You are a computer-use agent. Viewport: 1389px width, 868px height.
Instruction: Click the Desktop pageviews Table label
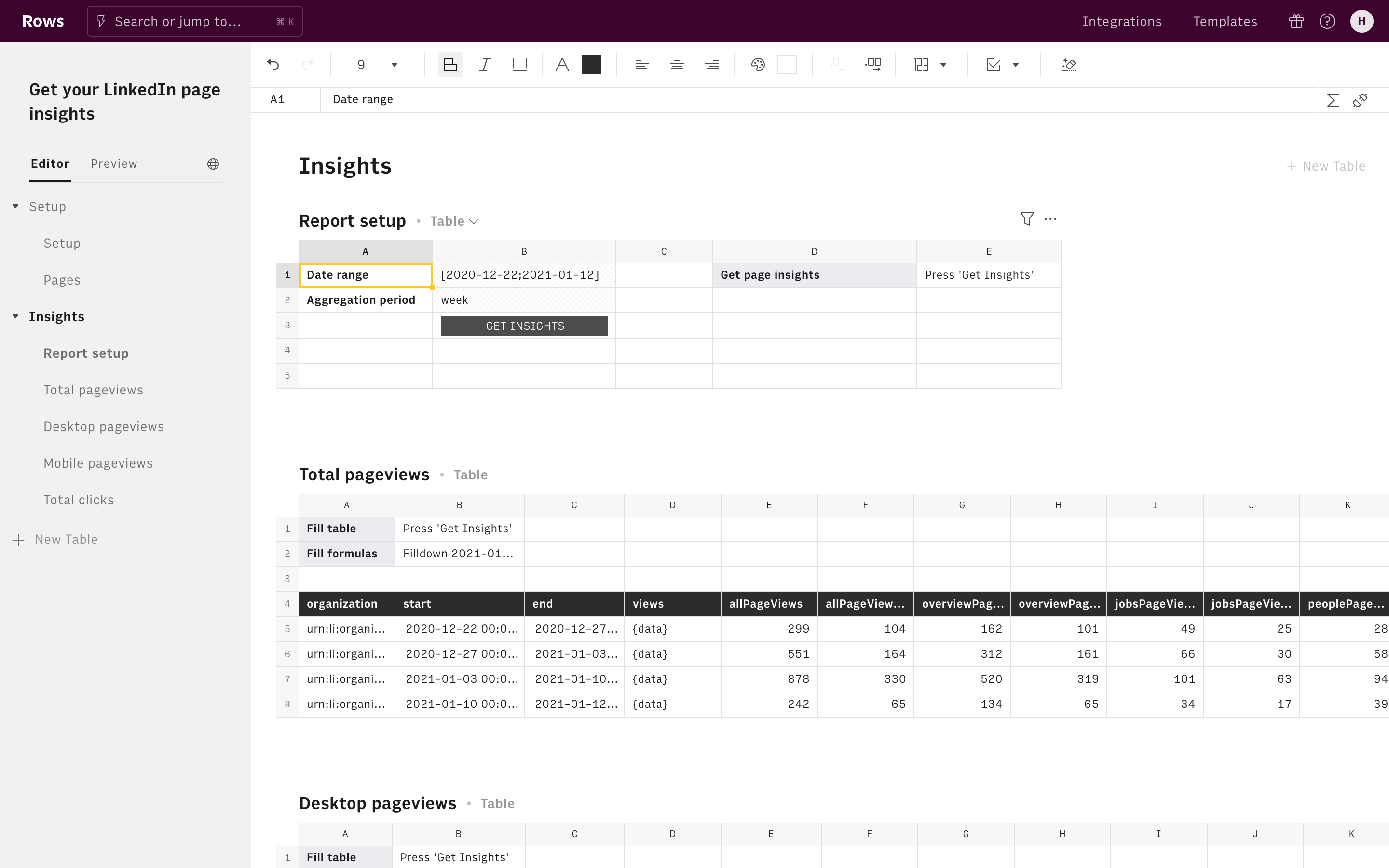[497, 804]
